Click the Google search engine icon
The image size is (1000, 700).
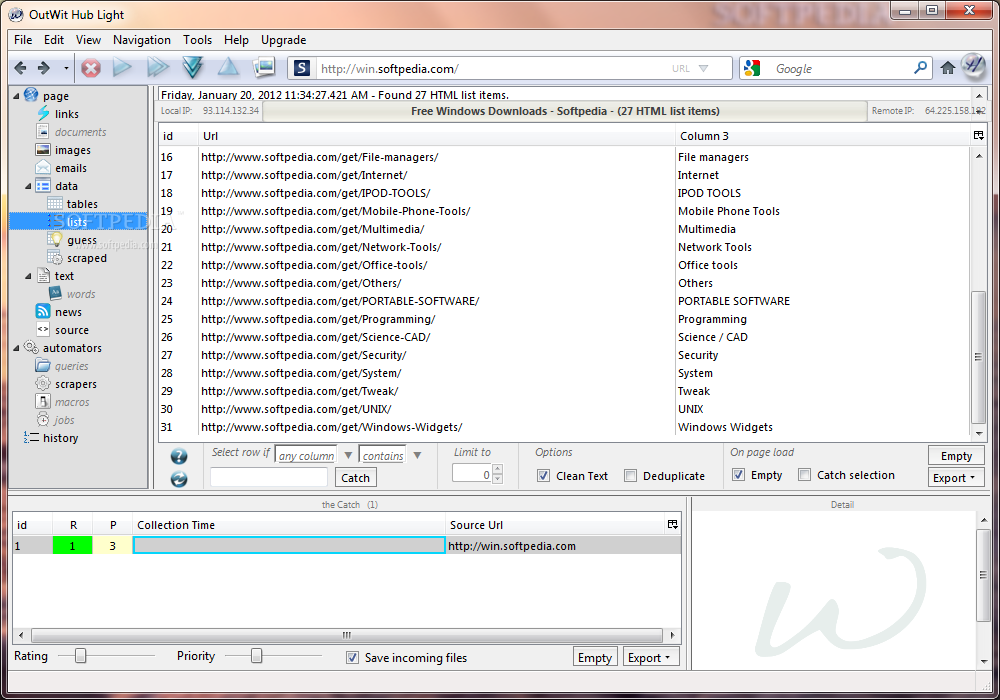pyautogui.click(x=753, y=68)
